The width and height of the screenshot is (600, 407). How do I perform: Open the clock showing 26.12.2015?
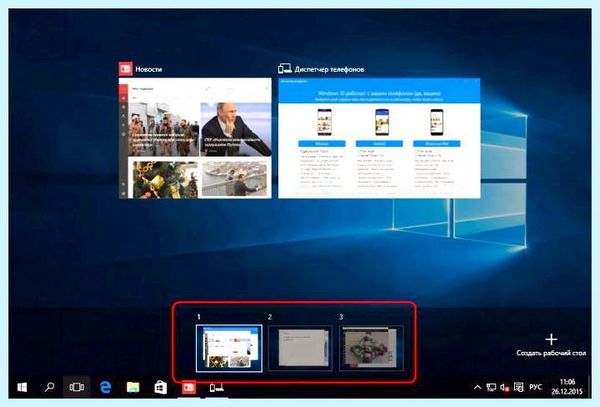567,387
